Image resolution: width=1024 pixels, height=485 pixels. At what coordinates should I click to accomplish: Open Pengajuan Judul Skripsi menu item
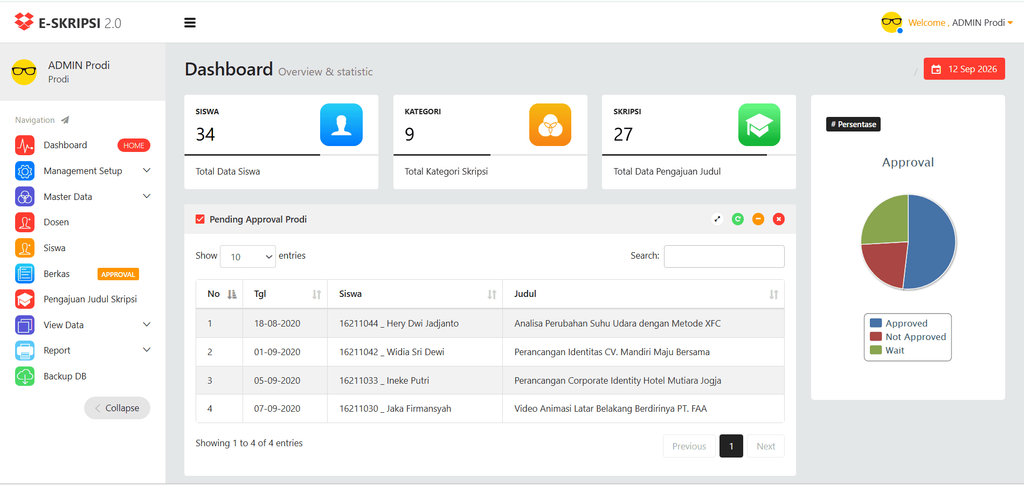90,299
